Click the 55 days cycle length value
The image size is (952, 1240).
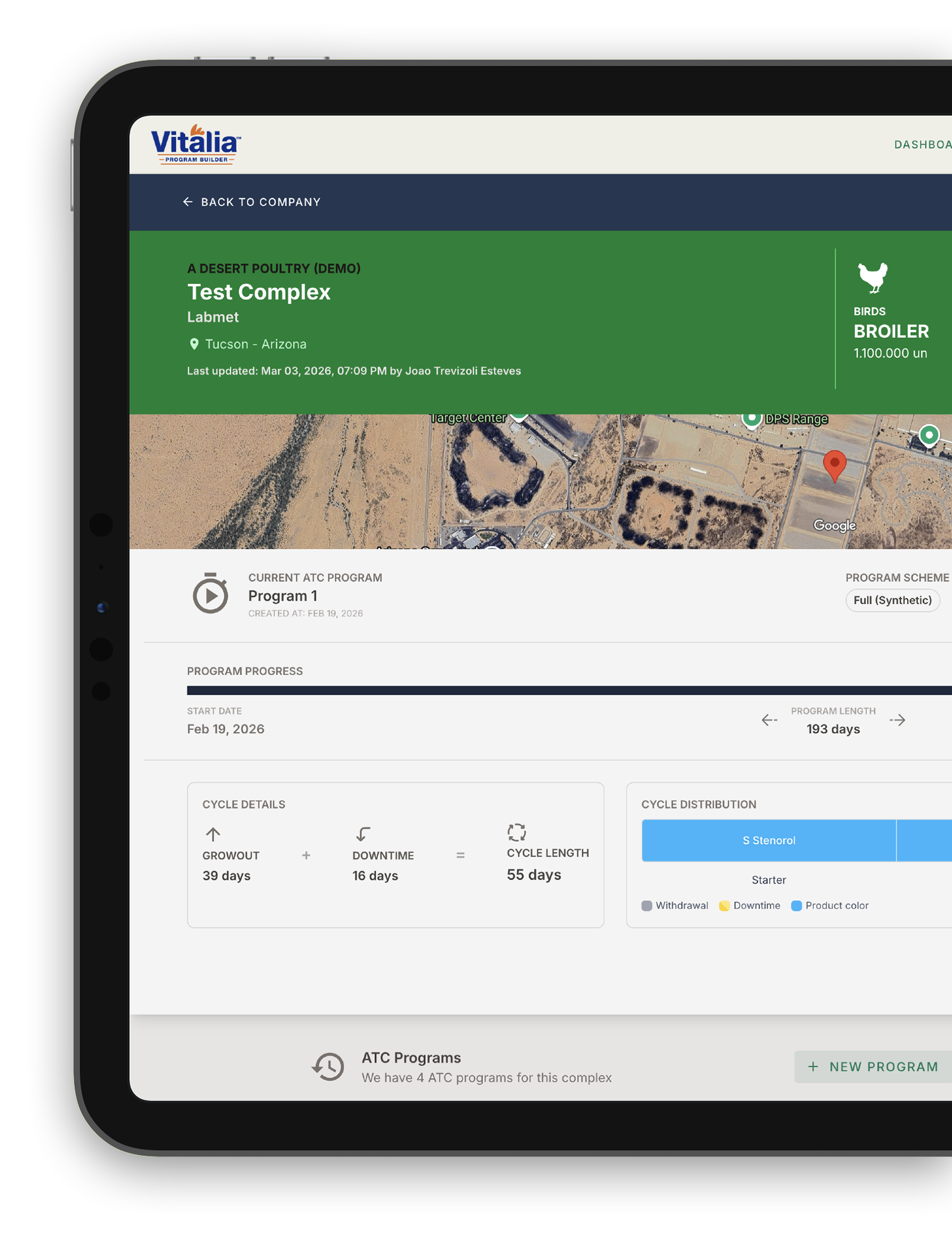coord(534,875)
